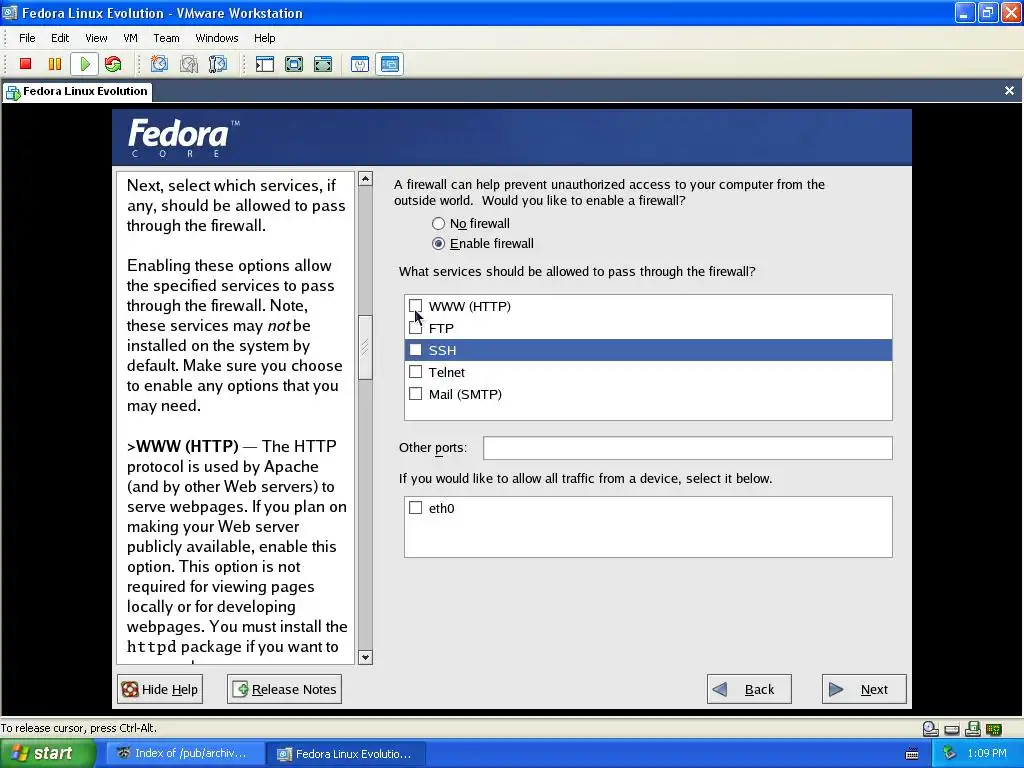This screenshot has width=1024, height=768.
Task: Click the red Power Off VM button
Action: (25, 64)
